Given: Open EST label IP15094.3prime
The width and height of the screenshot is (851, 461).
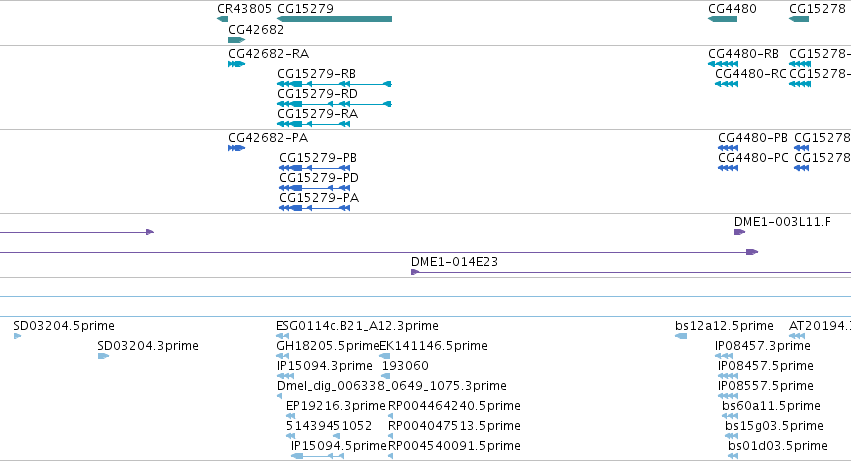Looking at the screenshot, I should click(x=325, y=367).
